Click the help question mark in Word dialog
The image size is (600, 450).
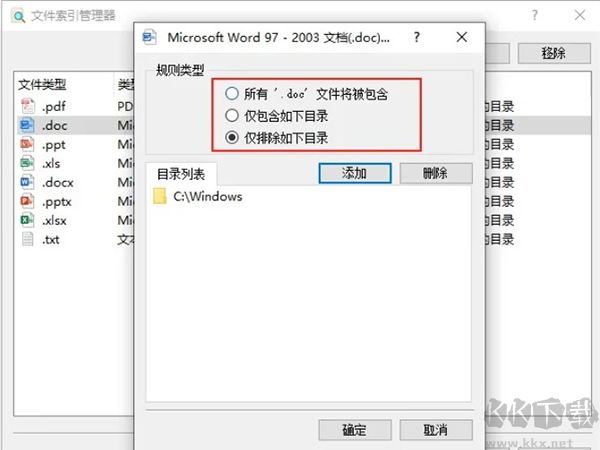[417, 37]
